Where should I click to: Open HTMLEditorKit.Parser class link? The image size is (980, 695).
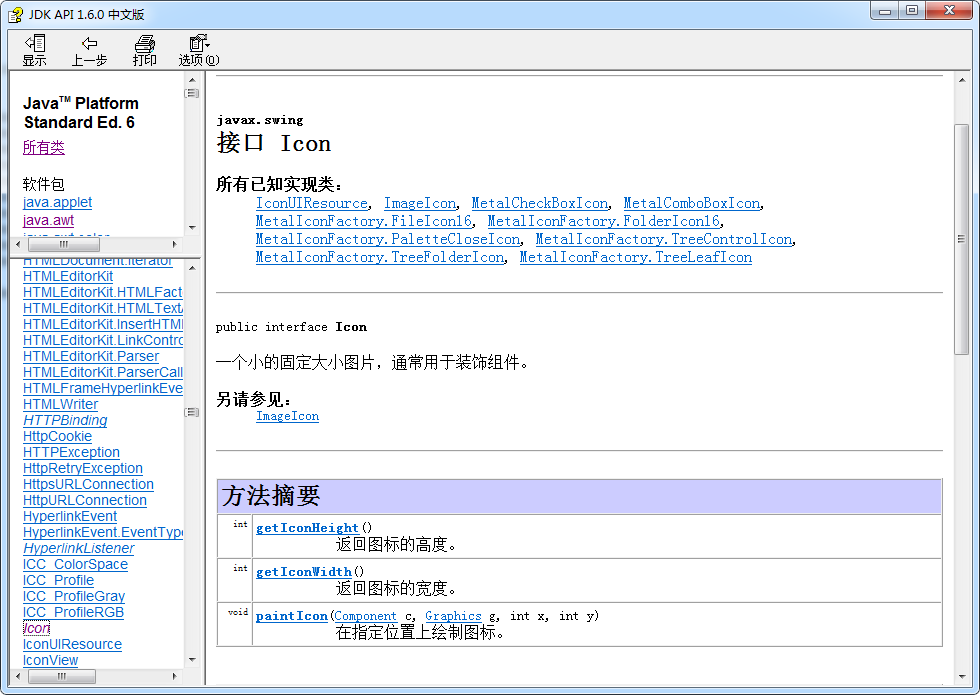click(91, 356)
